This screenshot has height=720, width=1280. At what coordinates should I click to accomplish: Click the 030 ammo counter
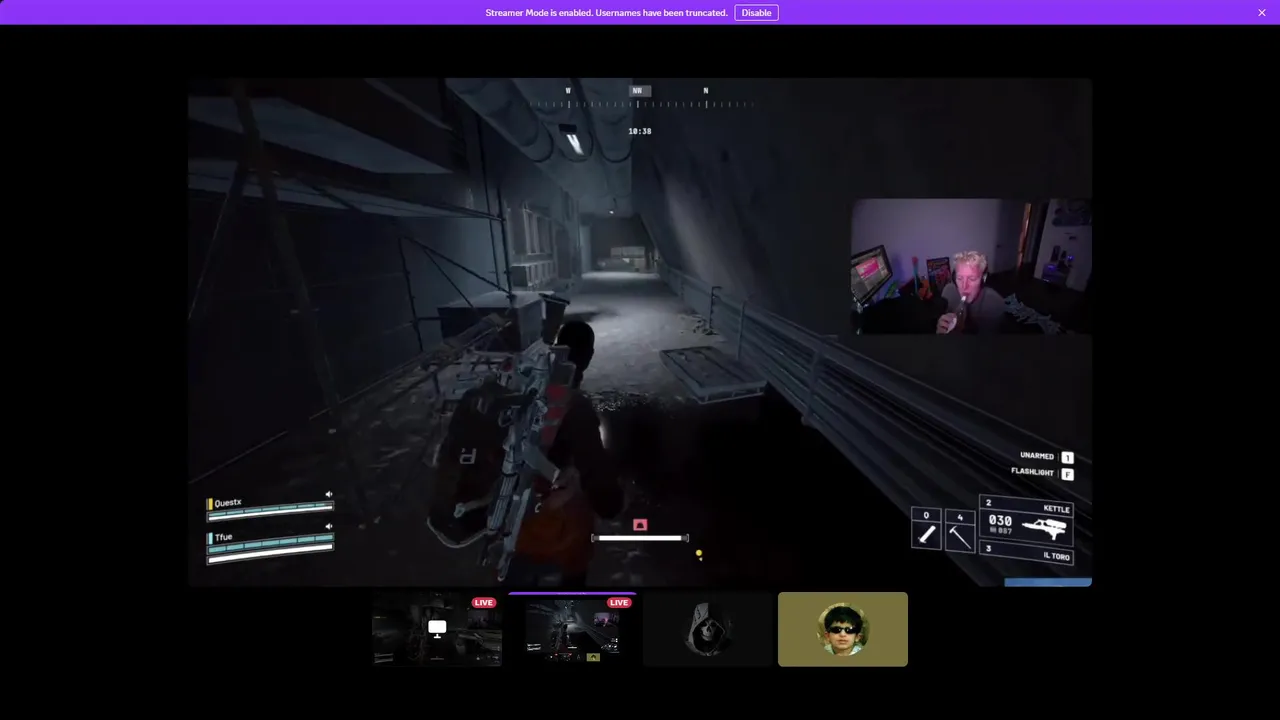pyautogui.click(x=1000, y=520)
